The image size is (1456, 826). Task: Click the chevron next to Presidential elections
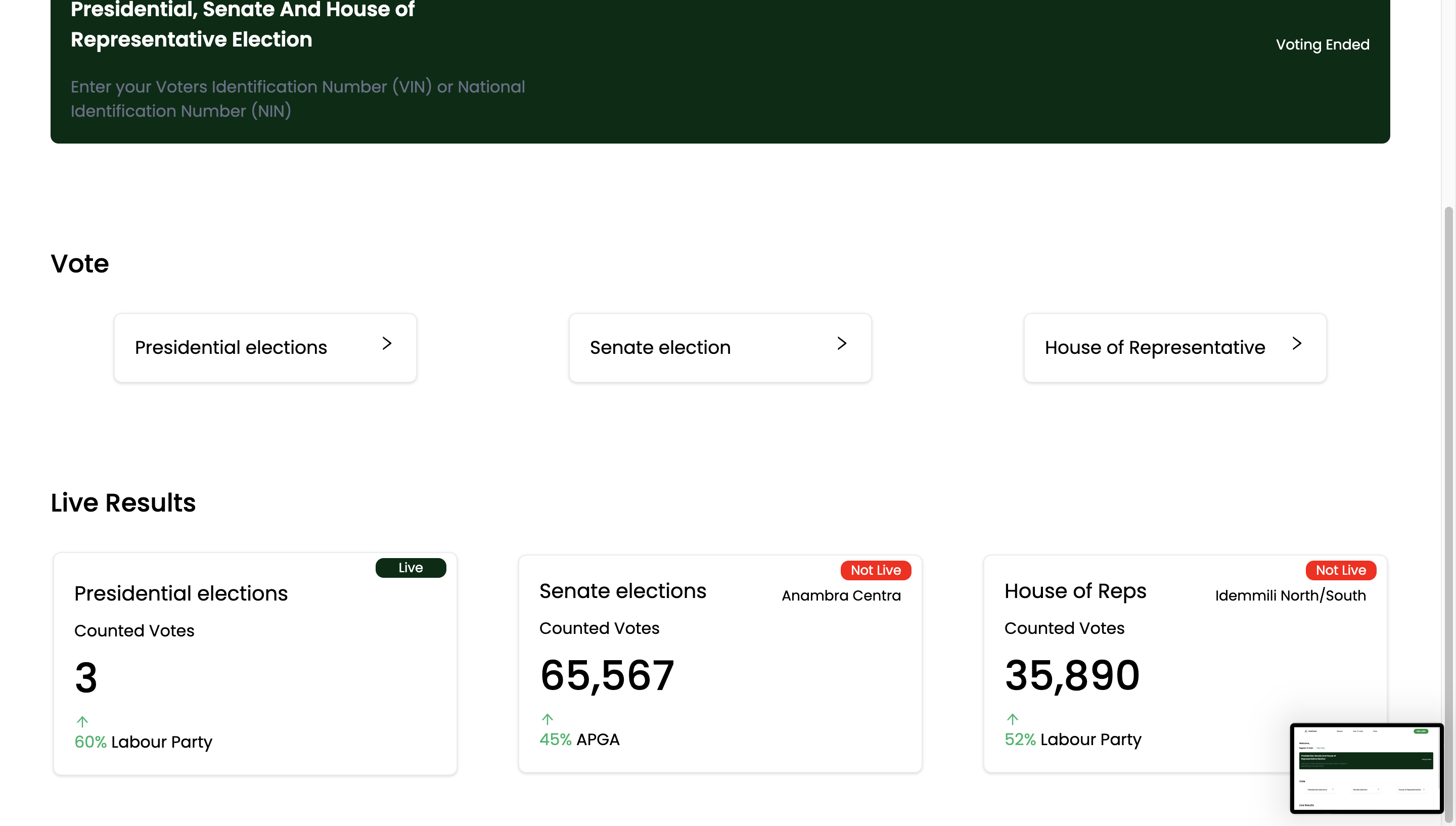387,343
